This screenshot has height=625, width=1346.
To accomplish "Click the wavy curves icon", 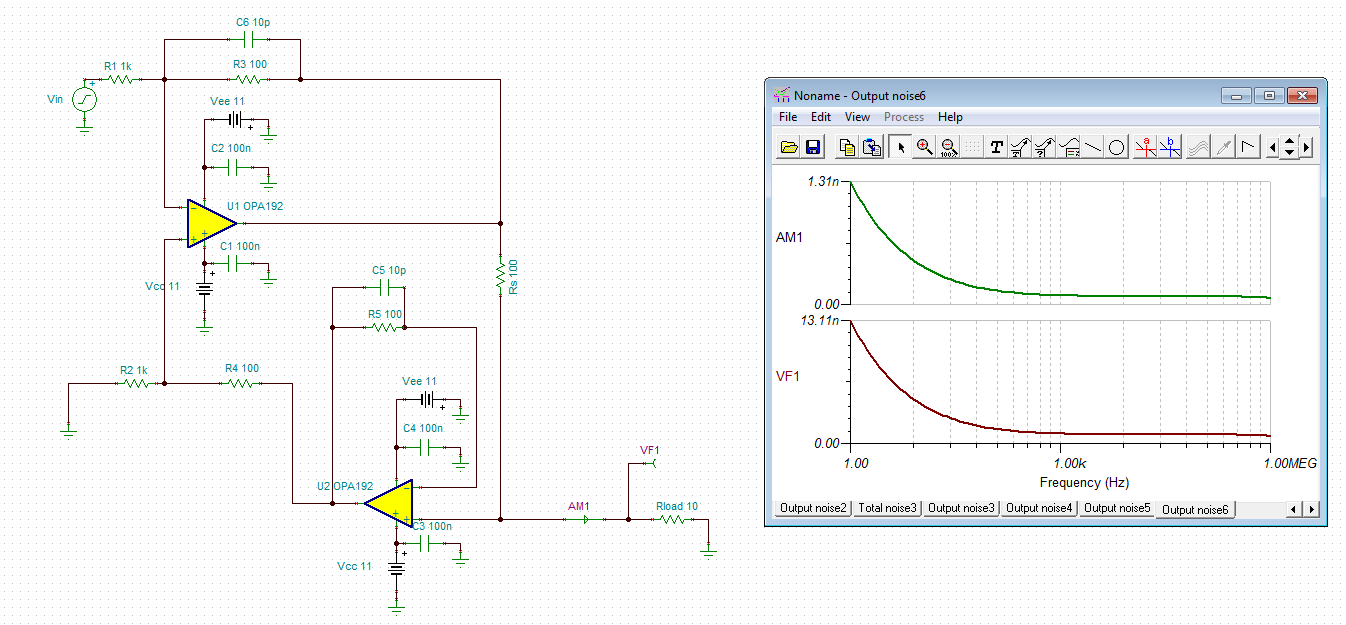I will coord(1199,147).
